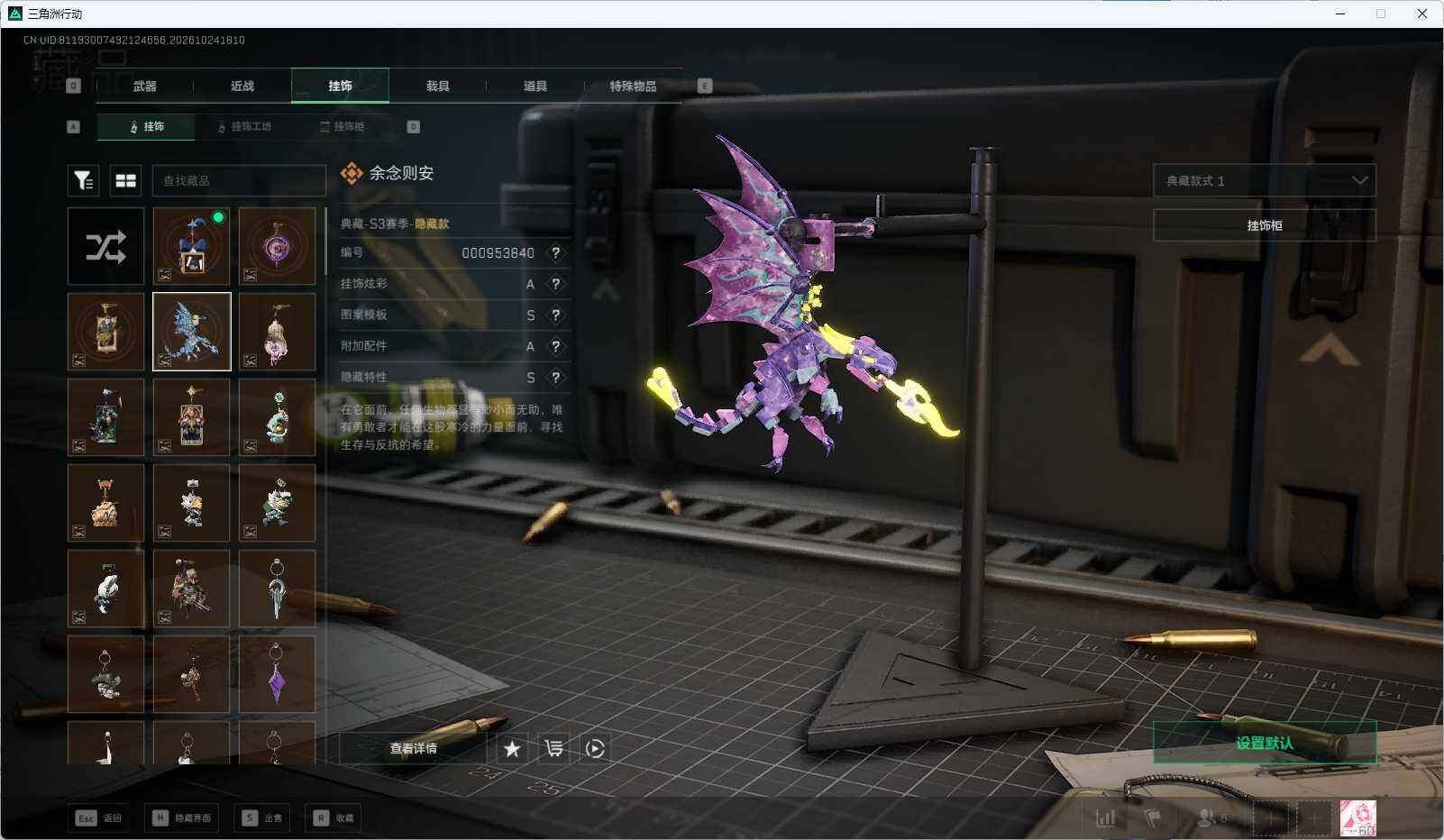Viewport: 1444px width, 840px height.
Task: Switch to the 武器 tab
Action: point(145,86)
